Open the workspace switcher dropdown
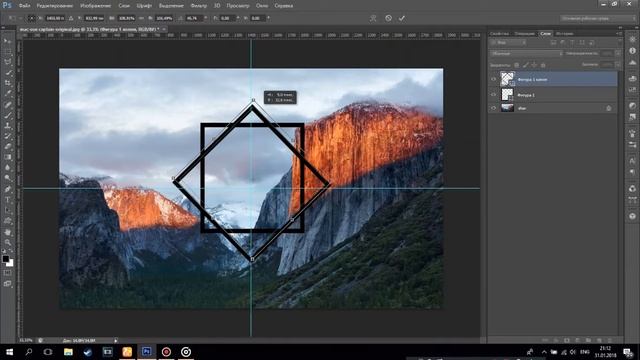The image size is (640, 360). 598,18
